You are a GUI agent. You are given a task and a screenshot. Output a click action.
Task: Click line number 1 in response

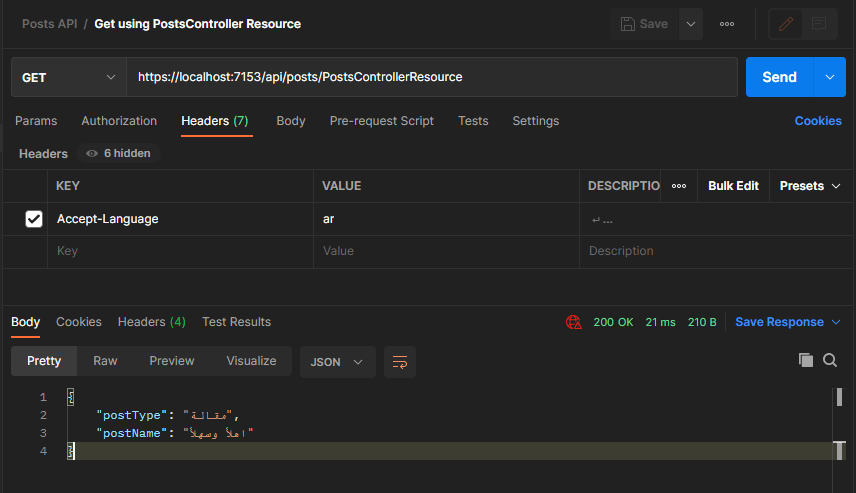(x=43, y=397)
